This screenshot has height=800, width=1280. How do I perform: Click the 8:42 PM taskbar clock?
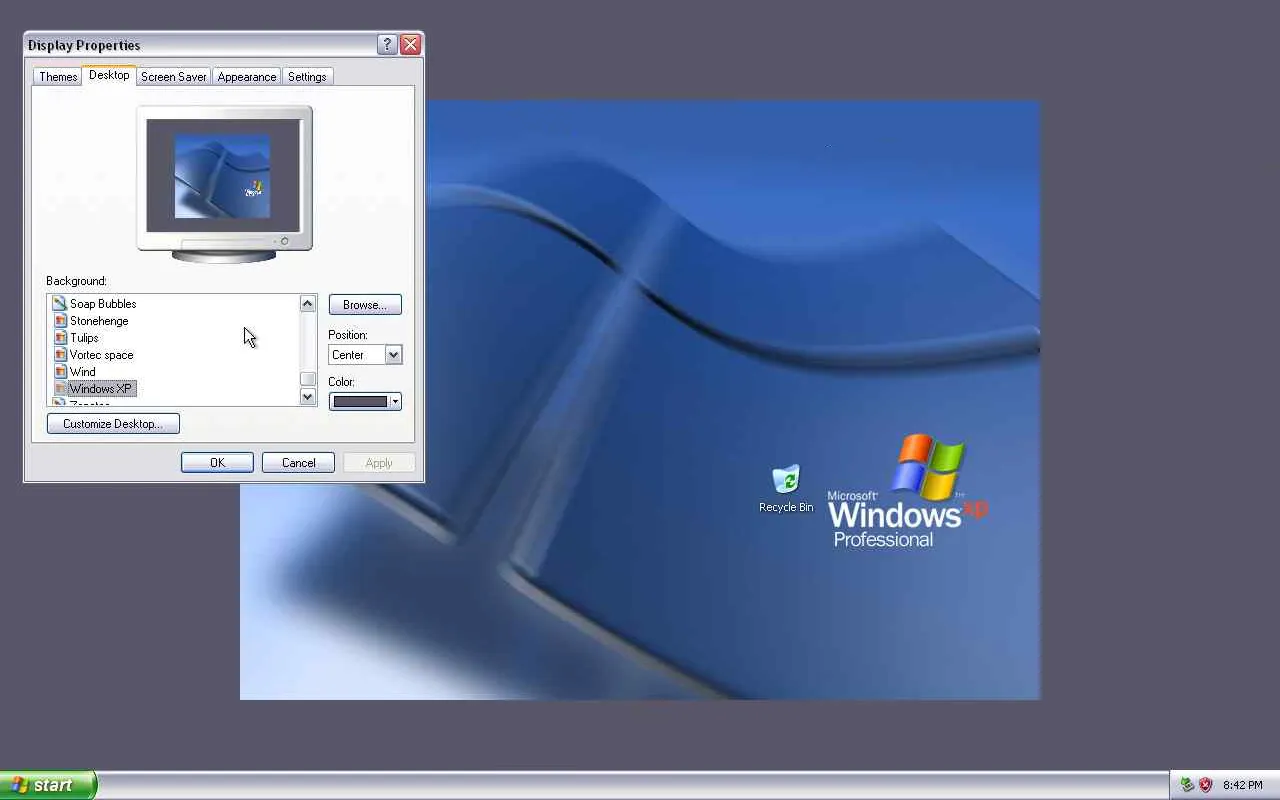coord(1243,785)
